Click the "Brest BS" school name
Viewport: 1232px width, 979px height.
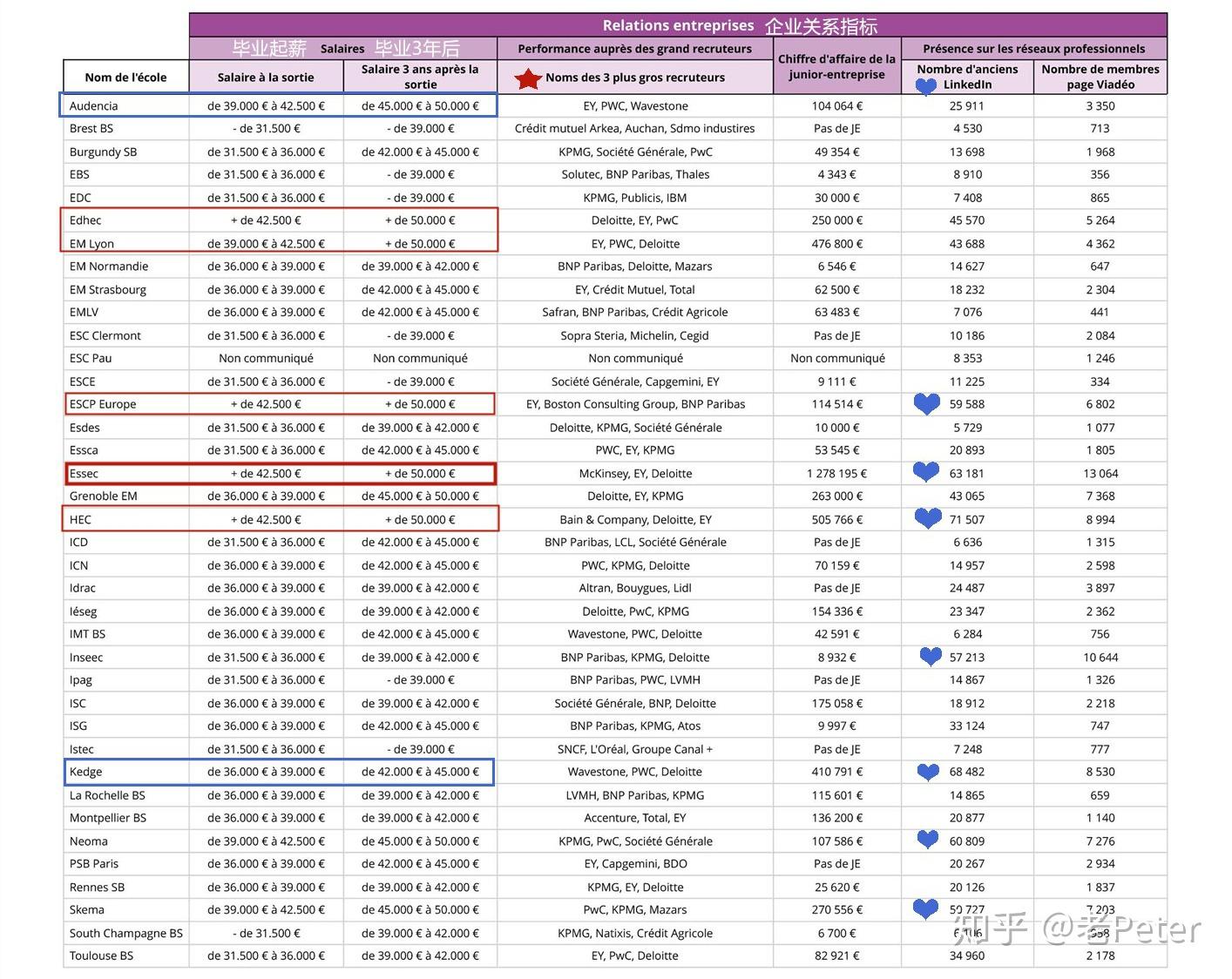tap(91, 129)
